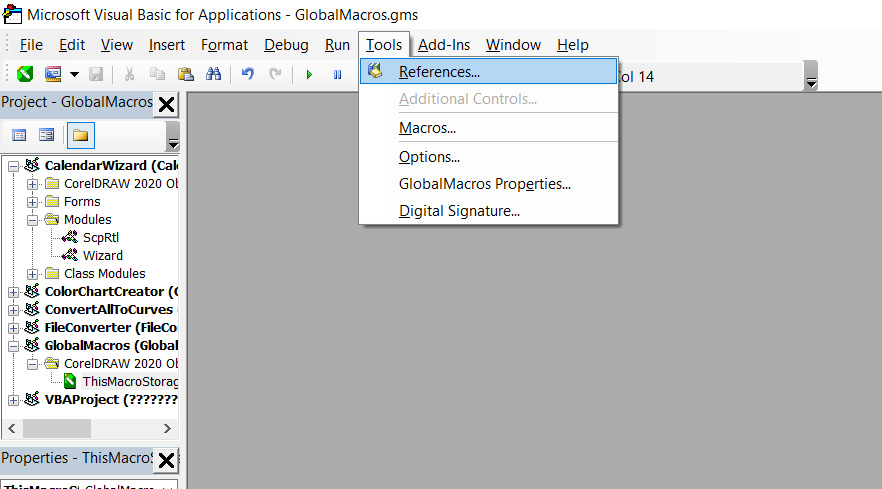Screen dimensions: 882x489
Task: Choose GlobalMacros Properties... menu entry
Action: (488, 184)
